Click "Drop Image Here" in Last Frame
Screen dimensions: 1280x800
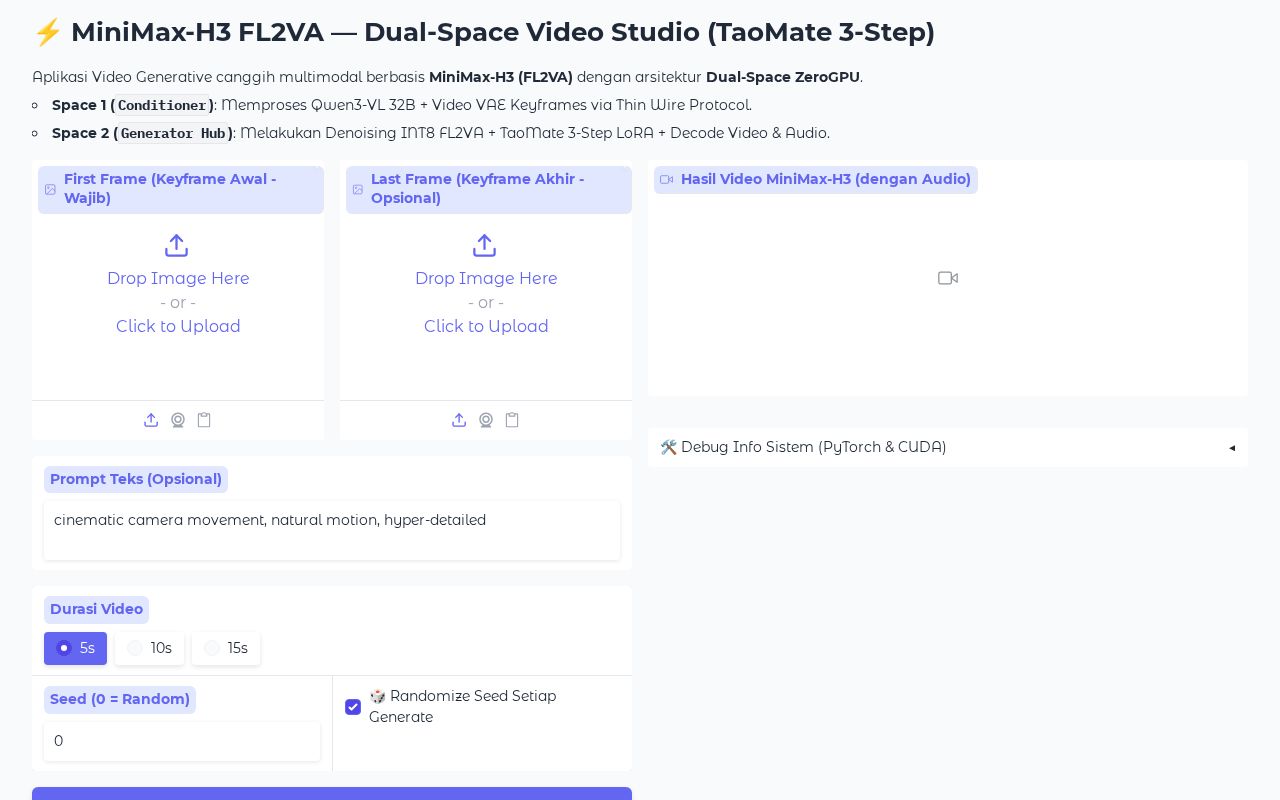486,278
